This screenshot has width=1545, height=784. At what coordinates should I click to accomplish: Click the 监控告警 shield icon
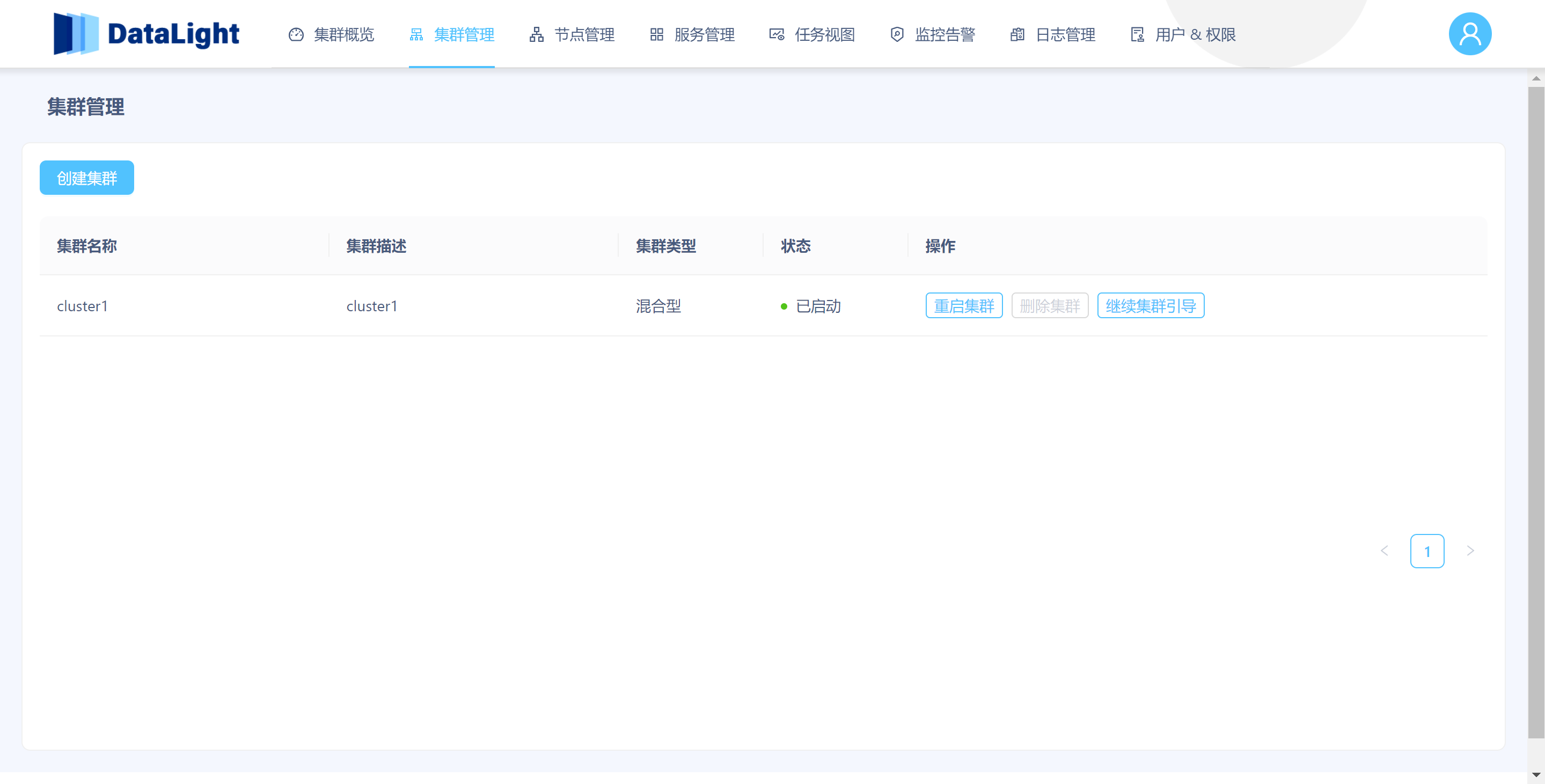pos(897,35)
